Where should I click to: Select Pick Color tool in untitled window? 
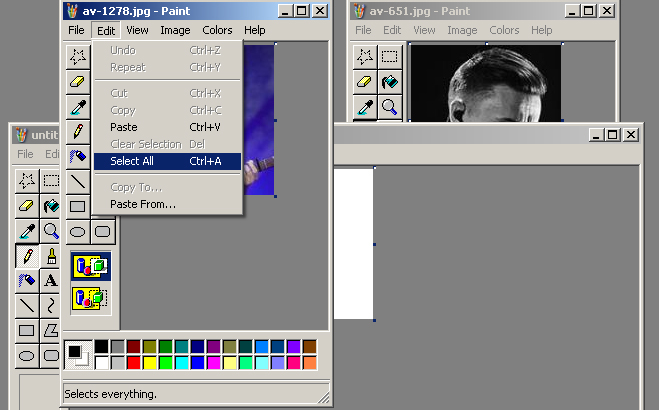27,231
